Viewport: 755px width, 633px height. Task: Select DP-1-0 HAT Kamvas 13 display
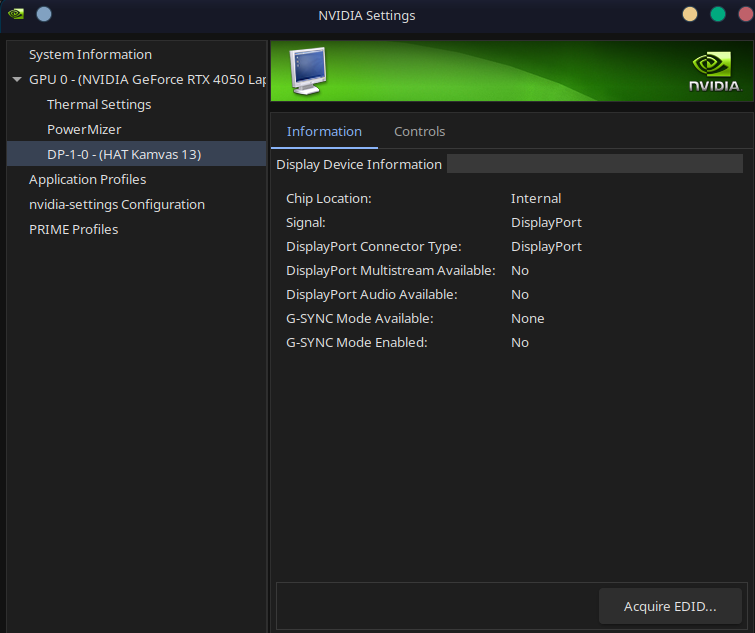point(124,155)
